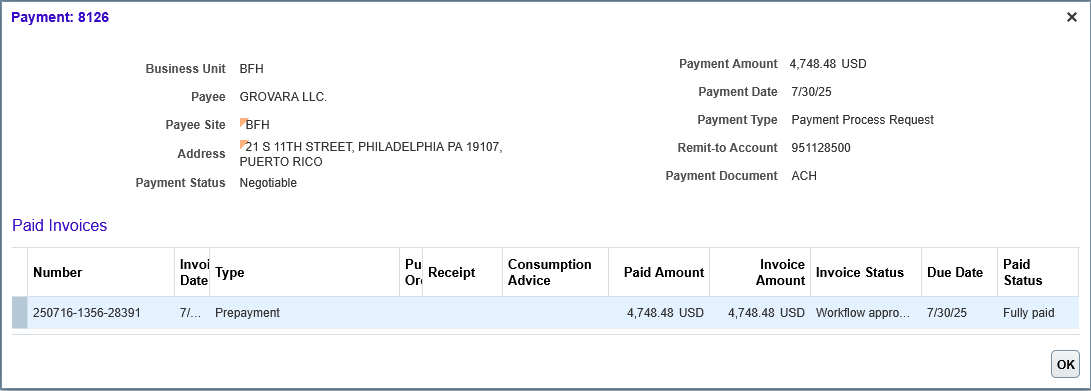The width and height of the screenshot is (1091, 391).
Task: Click the orange indicator beside Payee Site
Action: 243,122
